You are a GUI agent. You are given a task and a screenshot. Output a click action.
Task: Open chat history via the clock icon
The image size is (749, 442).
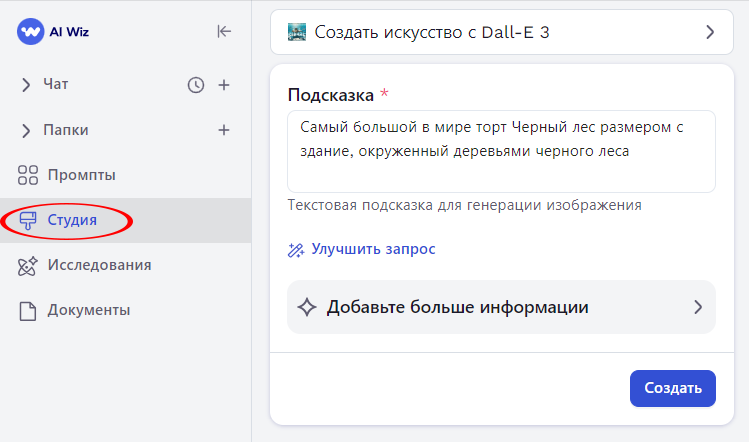196,85
